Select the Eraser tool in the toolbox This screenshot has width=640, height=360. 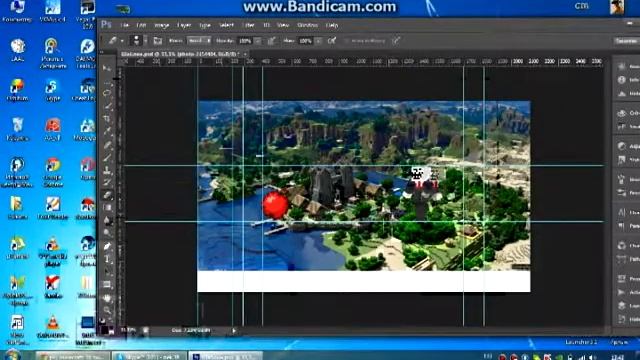107,195
